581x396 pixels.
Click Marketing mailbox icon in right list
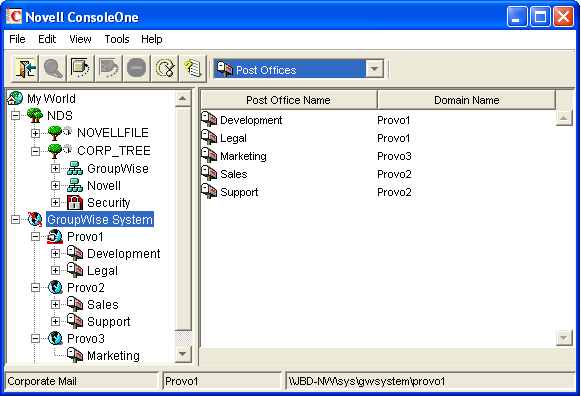coord(209,156)
